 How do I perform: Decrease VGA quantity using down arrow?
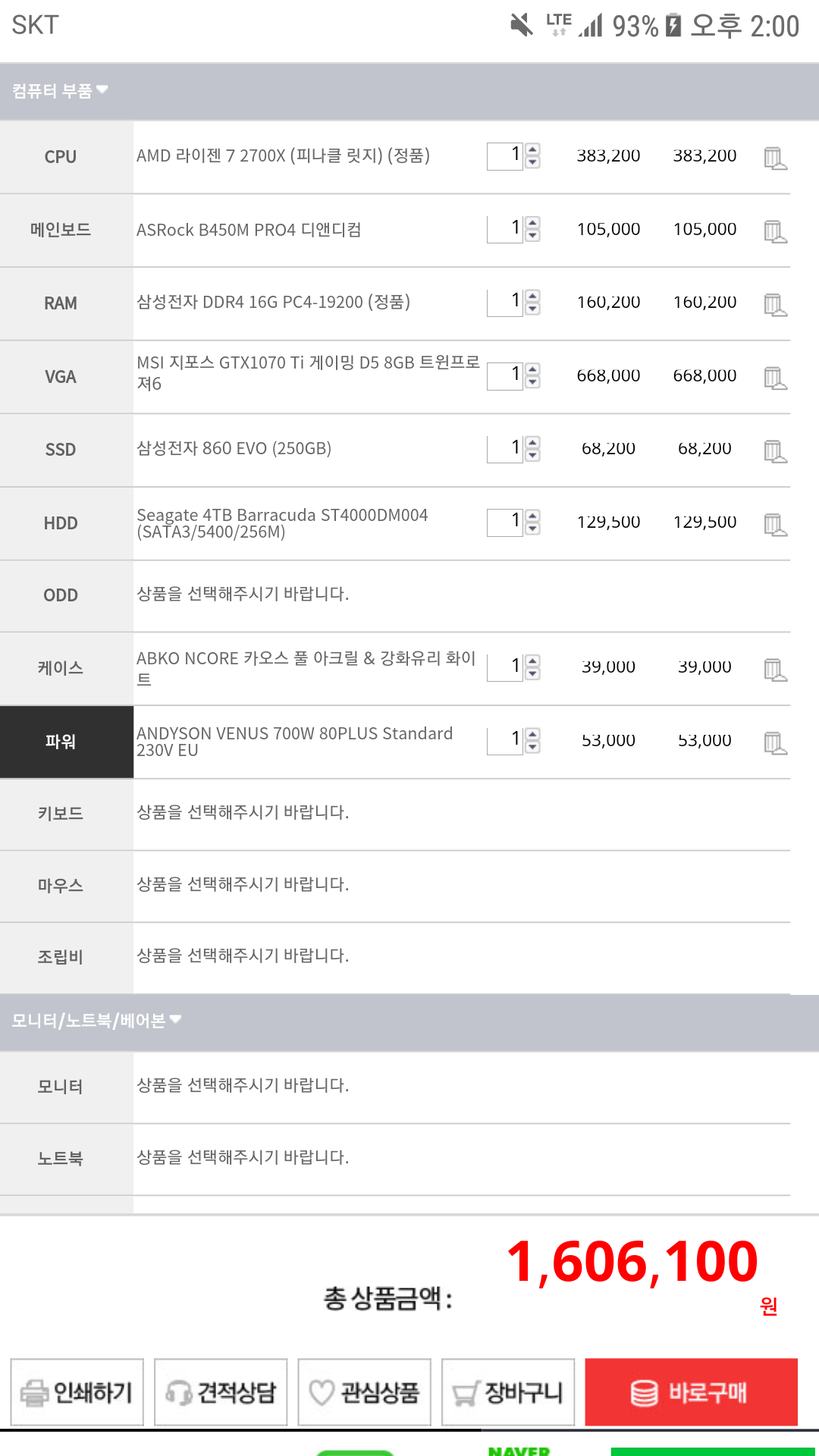coord(533,382)
